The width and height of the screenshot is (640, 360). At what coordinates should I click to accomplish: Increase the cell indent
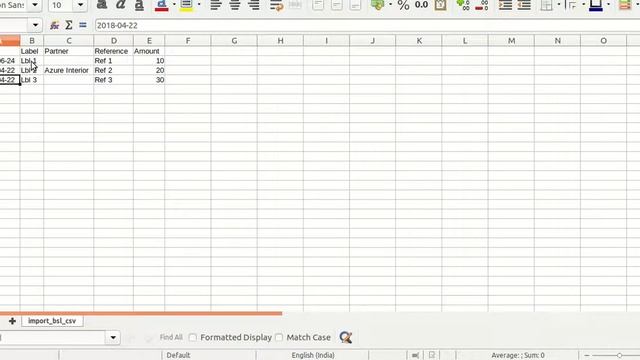(x=505, y=5)
